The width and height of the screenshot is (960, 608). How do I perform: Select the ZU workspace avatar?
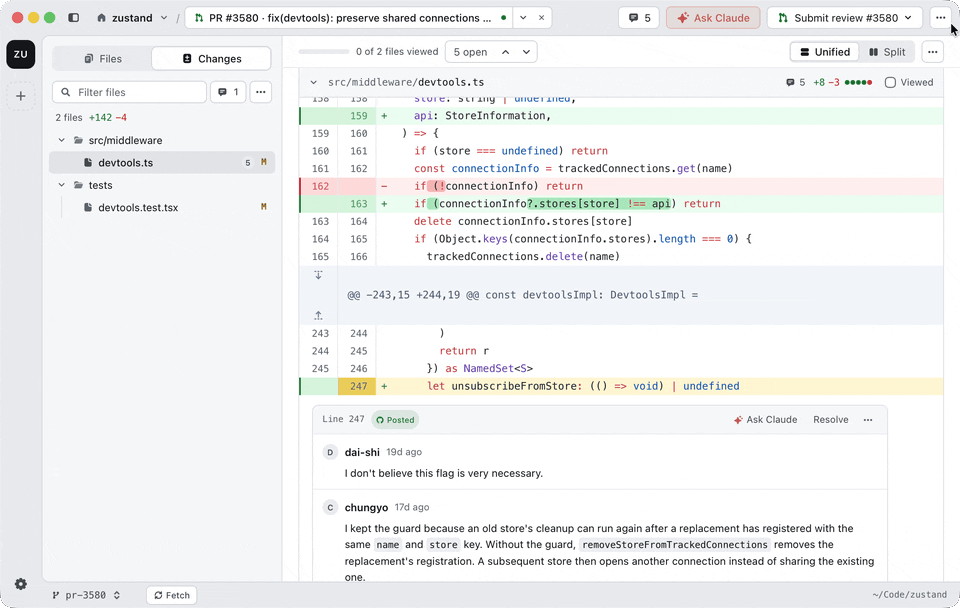pos(21,54)
